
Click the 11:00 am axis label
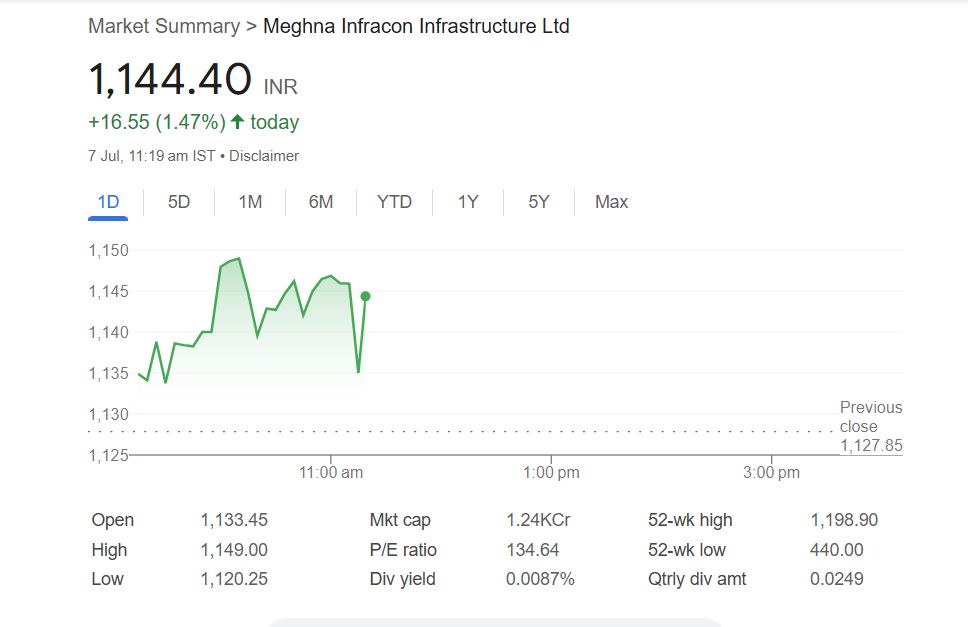point(331,472)
